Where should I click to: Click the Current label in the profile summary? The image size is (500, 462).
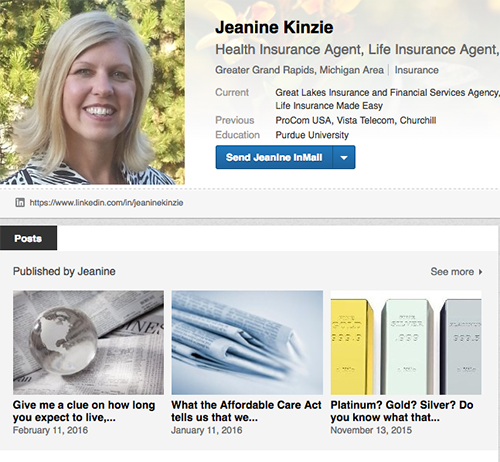pyautogui.click(x=232, y=92)
